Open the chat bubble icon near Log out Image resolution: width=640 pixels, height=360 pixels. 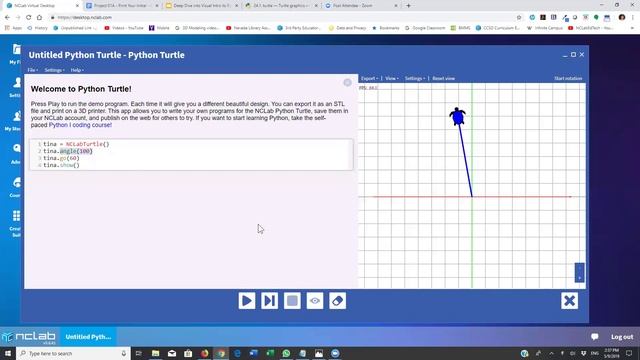(x=595, y=337)
